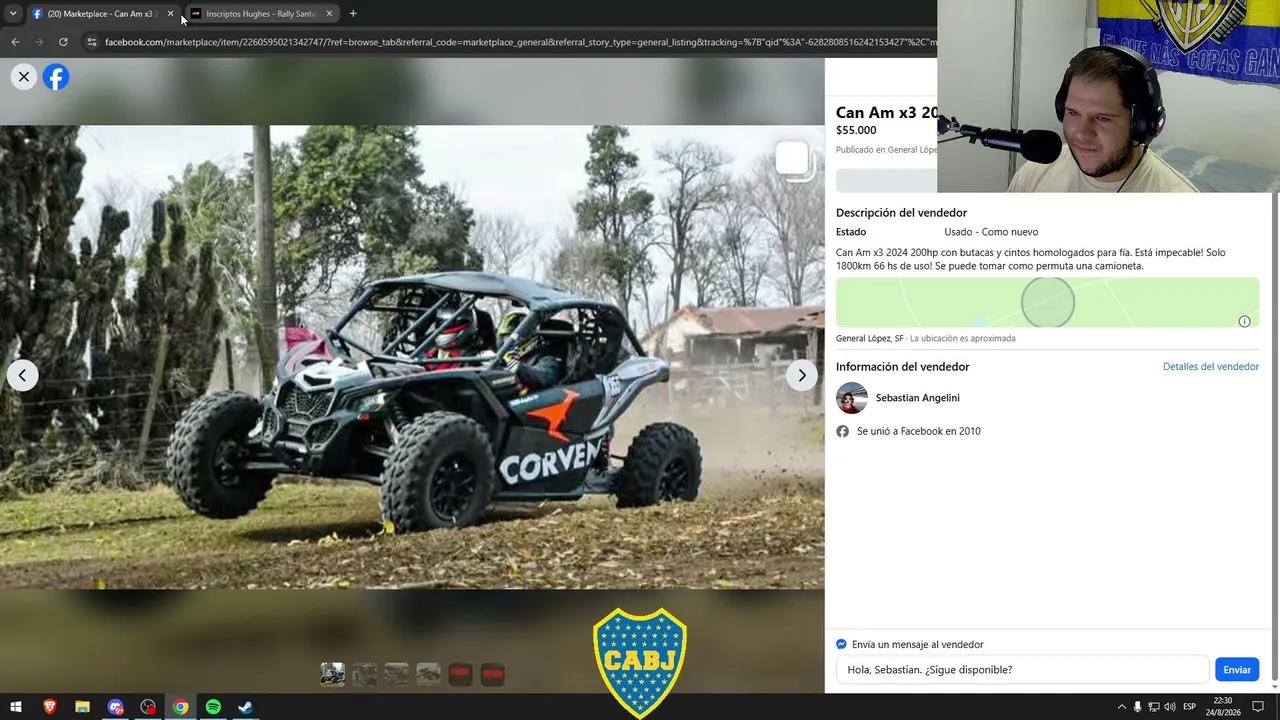Open Steam from the taskbar
This screenshot has height=720, width=1280.
tap(246, 707)
